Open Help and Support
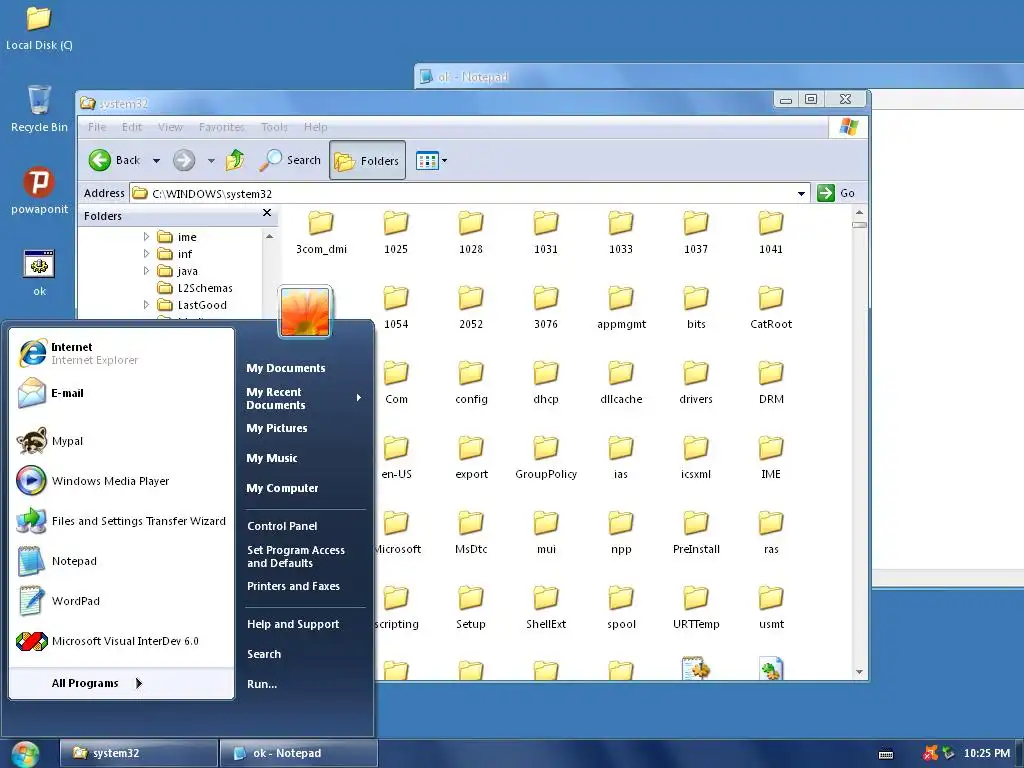 293,624
